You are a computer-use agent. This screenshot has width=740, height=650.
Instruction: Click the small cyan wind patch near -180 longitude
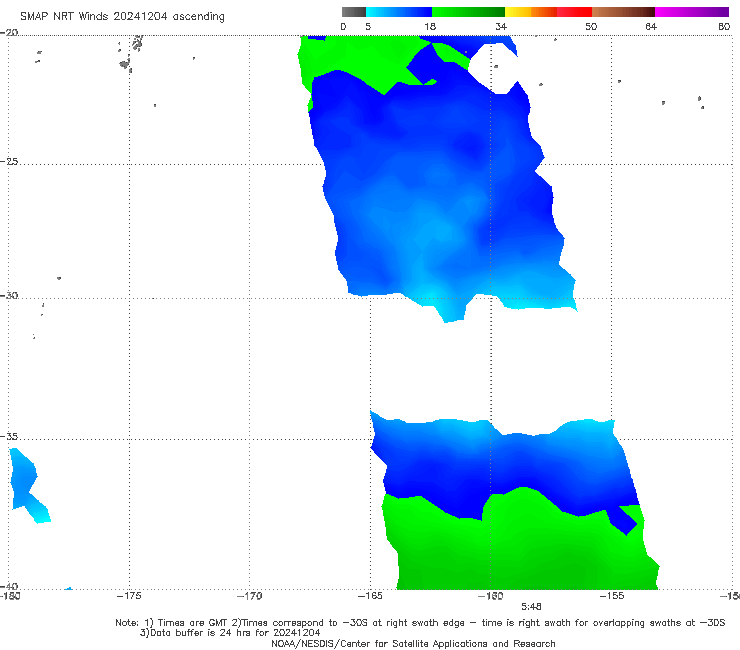coord(29,485)
